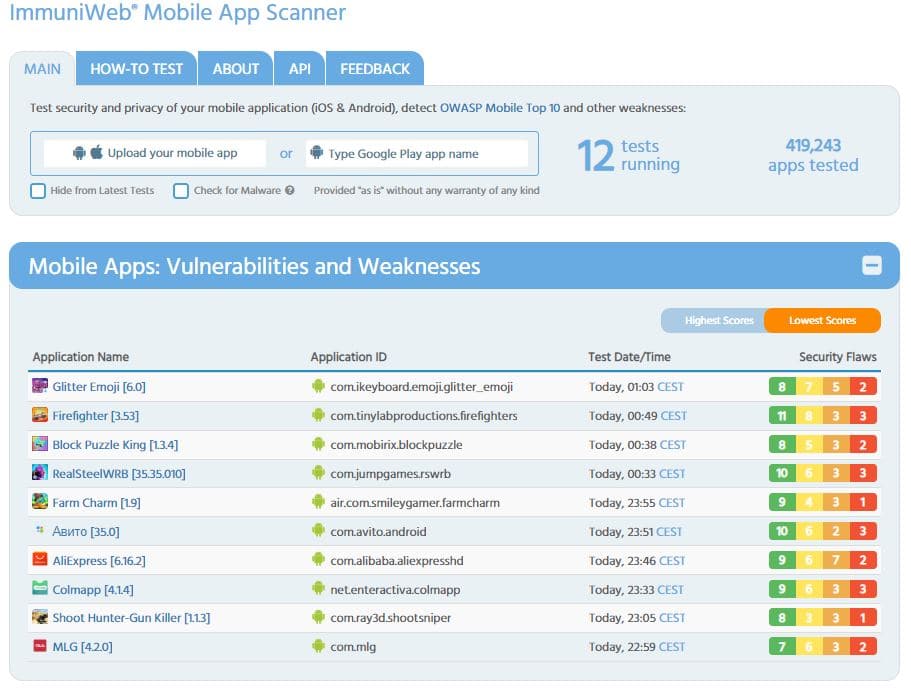Open AliExpress [6.16.2] report link
The width and height of the screenshot is (911, 688).
click(x=99, y=561)
